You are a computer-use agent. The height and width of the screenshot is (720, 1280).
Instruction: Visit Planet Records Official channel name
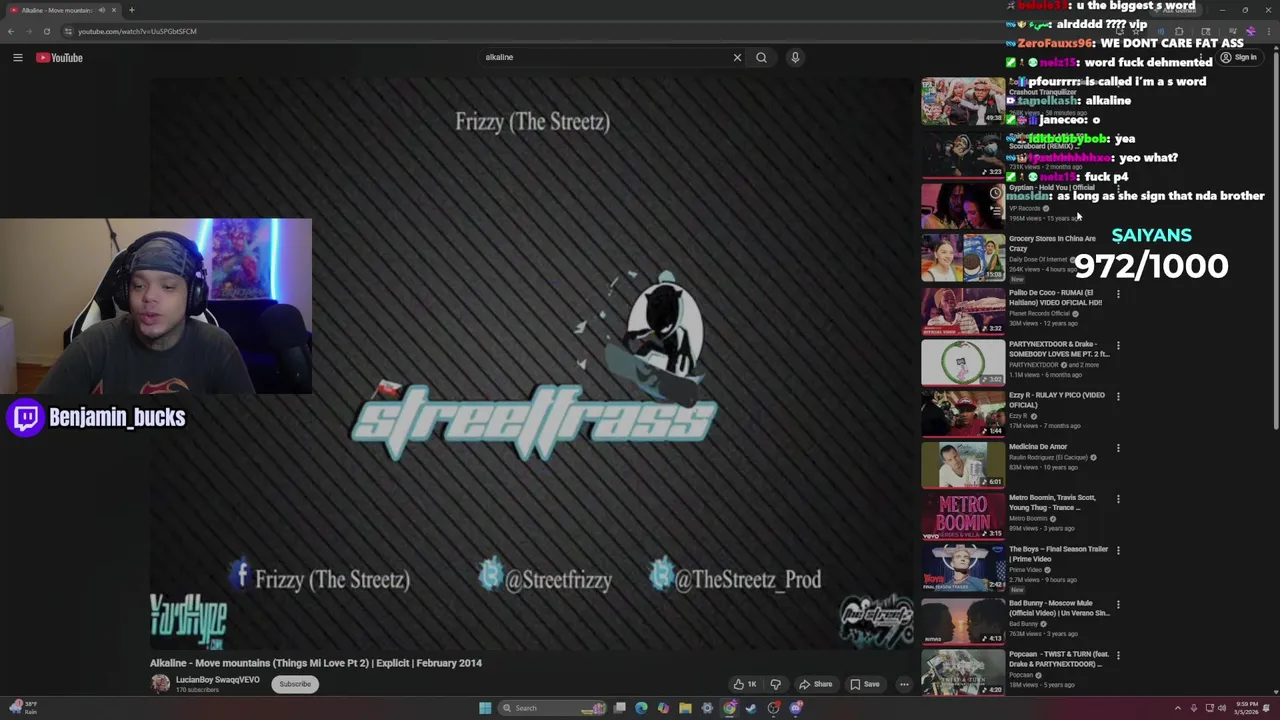point(1040,313)
